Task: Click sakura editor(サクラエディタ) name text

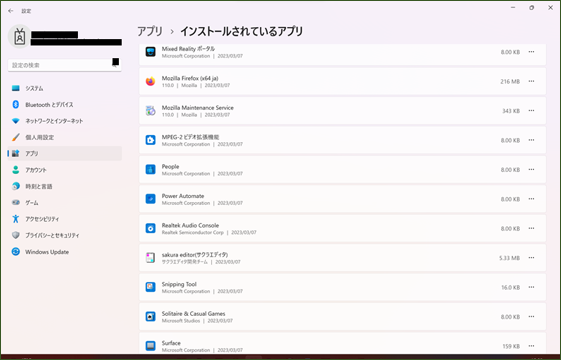Action: coord(195,255)
